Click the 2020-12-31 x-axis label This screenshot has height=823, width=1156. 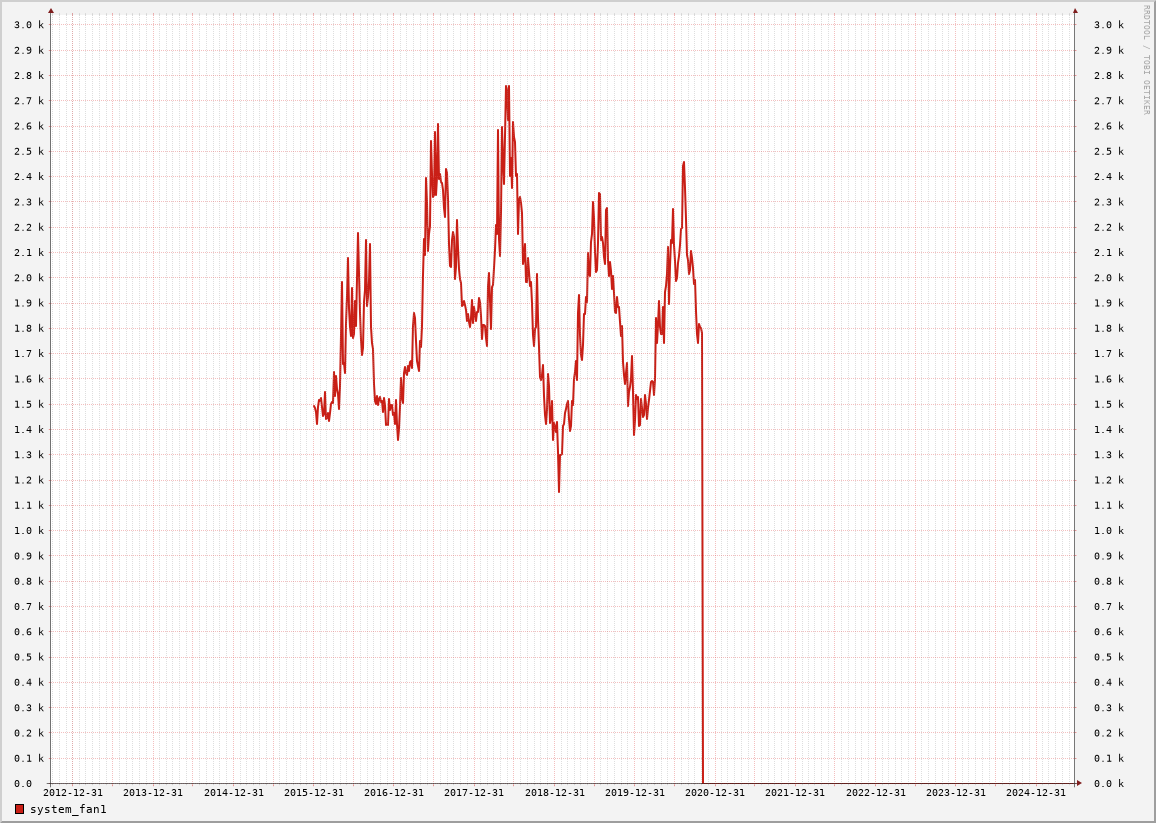pos(715,793)
